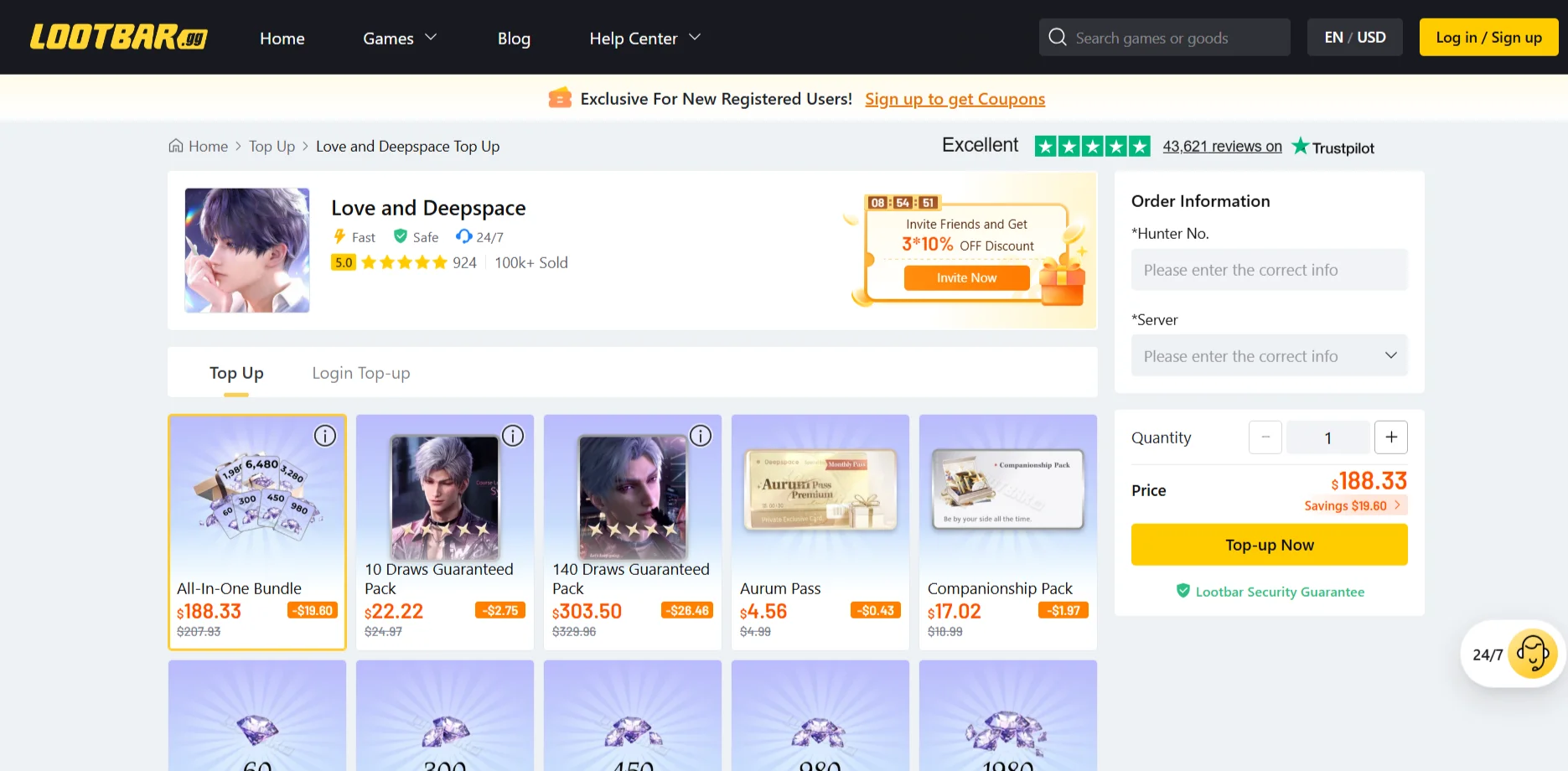Screen dimensions: 1568x771
Task: Switch to the Login Top-up tab
Action: tap(361, 373)
